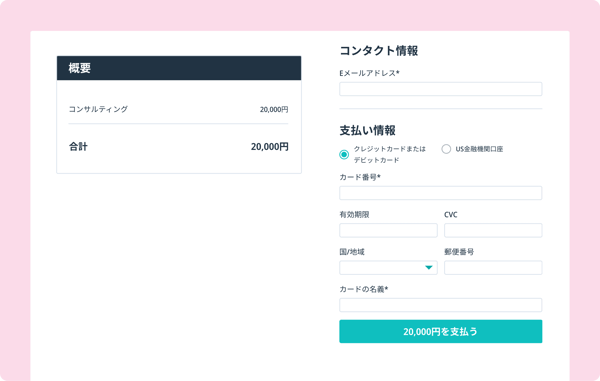This screenshot has width=600, height=381.
Task: Click the 支払い情報 heading
Action: click(367, 130)
